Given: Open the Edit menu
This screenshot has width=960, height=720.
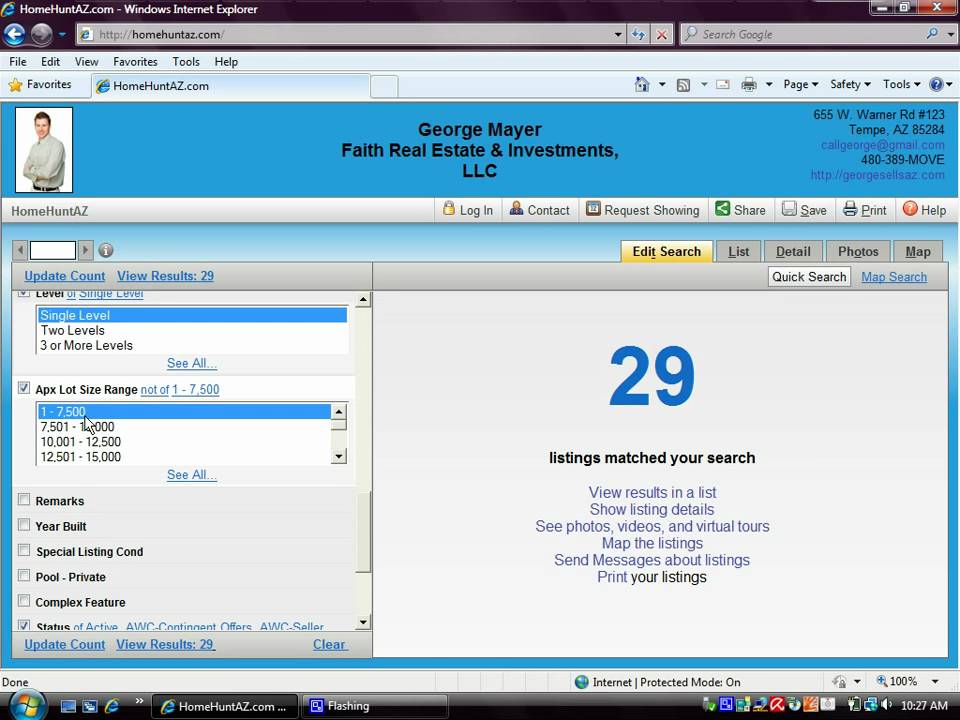Looking at the screenshot, I should 50,61.
